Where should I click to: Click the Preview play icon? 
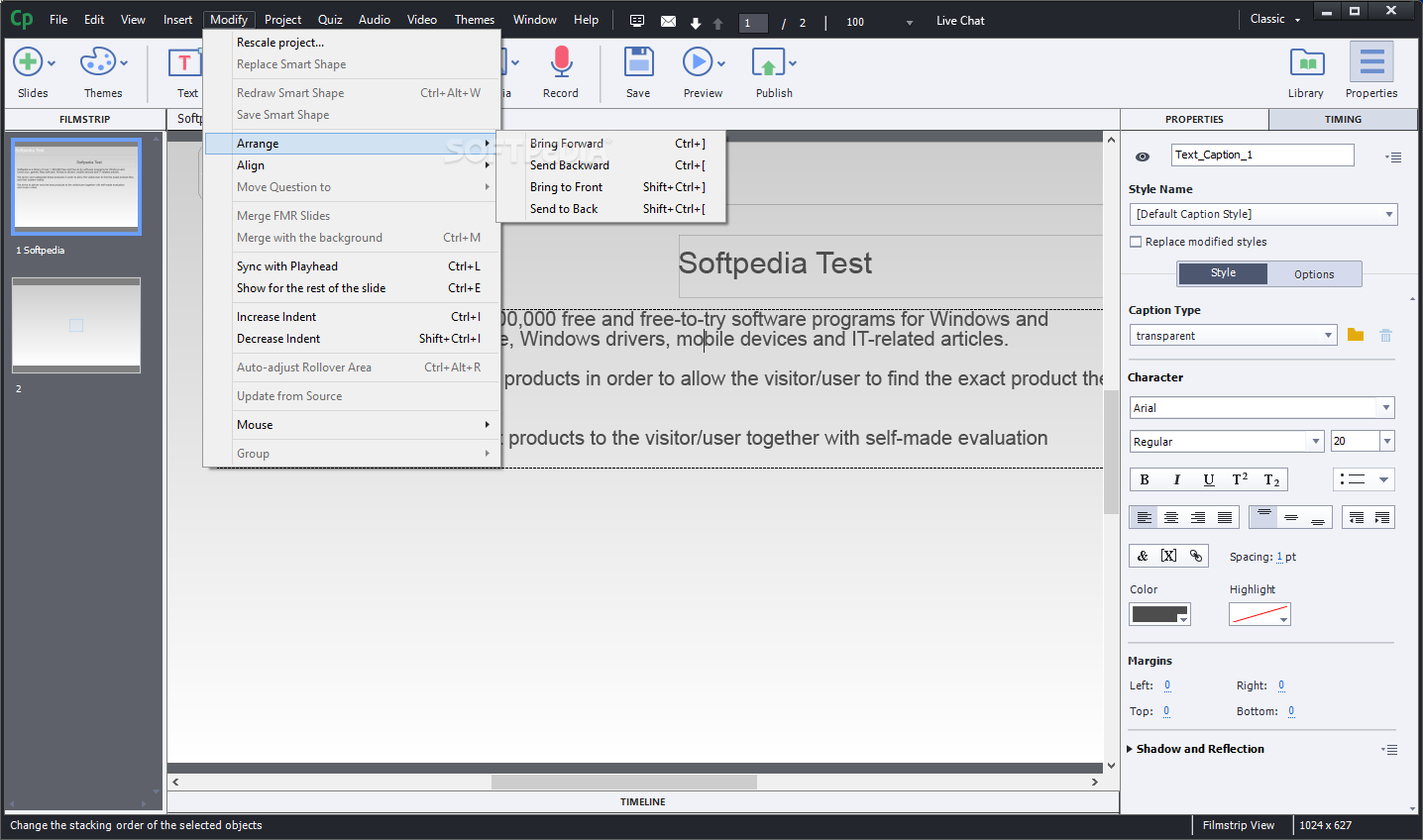[x=697, y=61]
